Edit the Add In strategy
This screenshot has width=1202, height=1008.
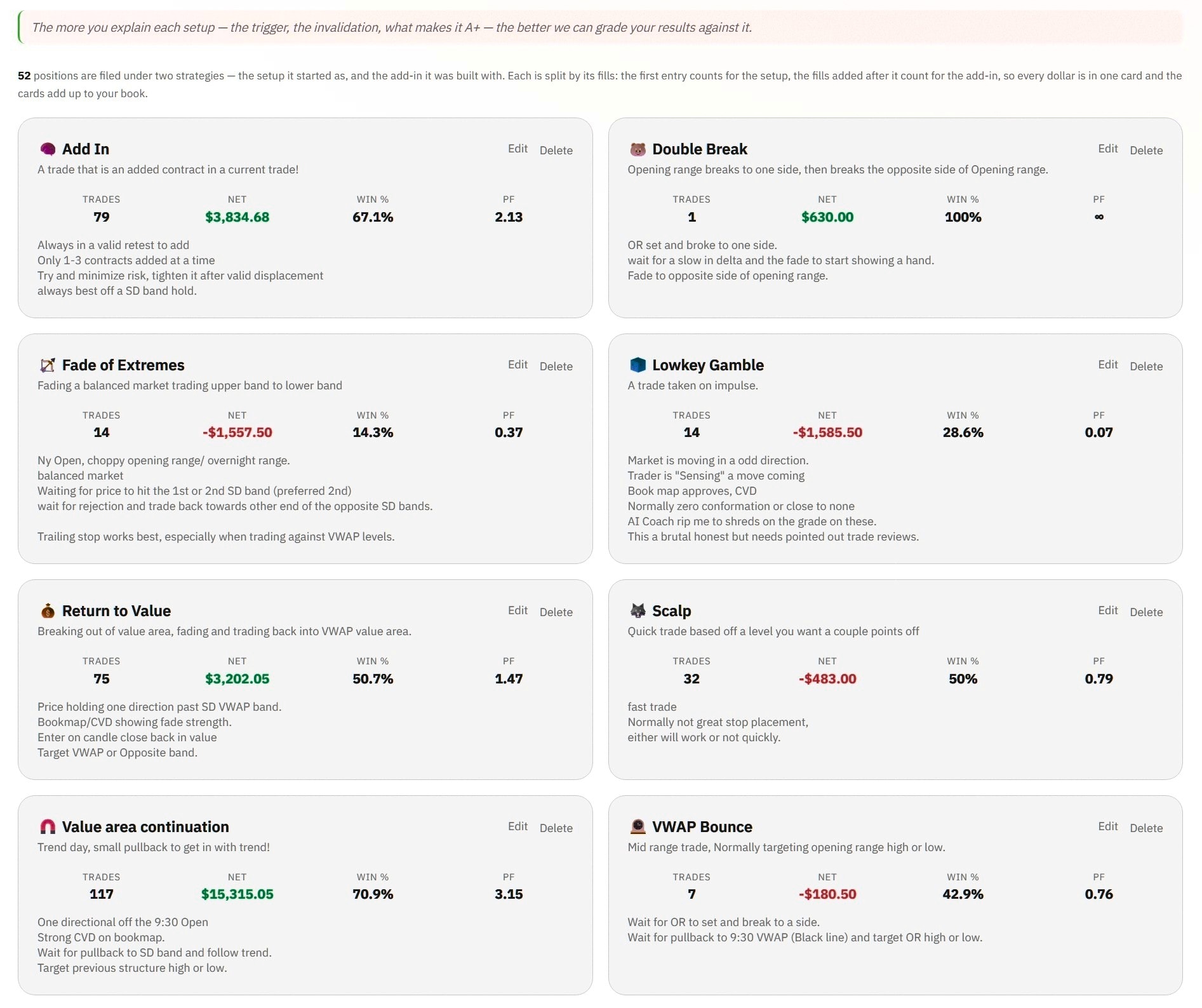click(x=518, y=149)
